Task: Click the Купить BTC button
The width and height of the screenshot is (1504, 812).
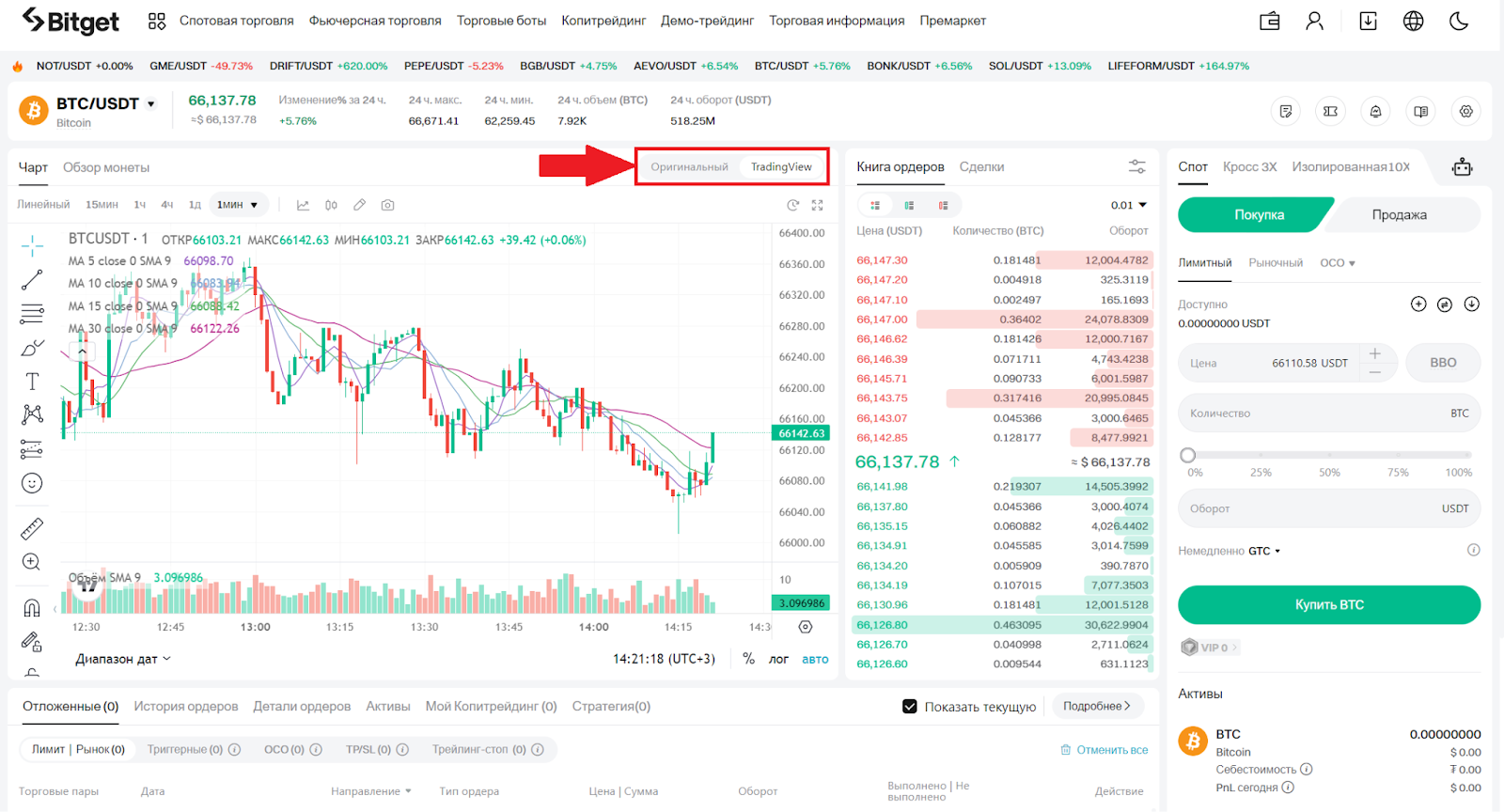Action: (1329, 604)
